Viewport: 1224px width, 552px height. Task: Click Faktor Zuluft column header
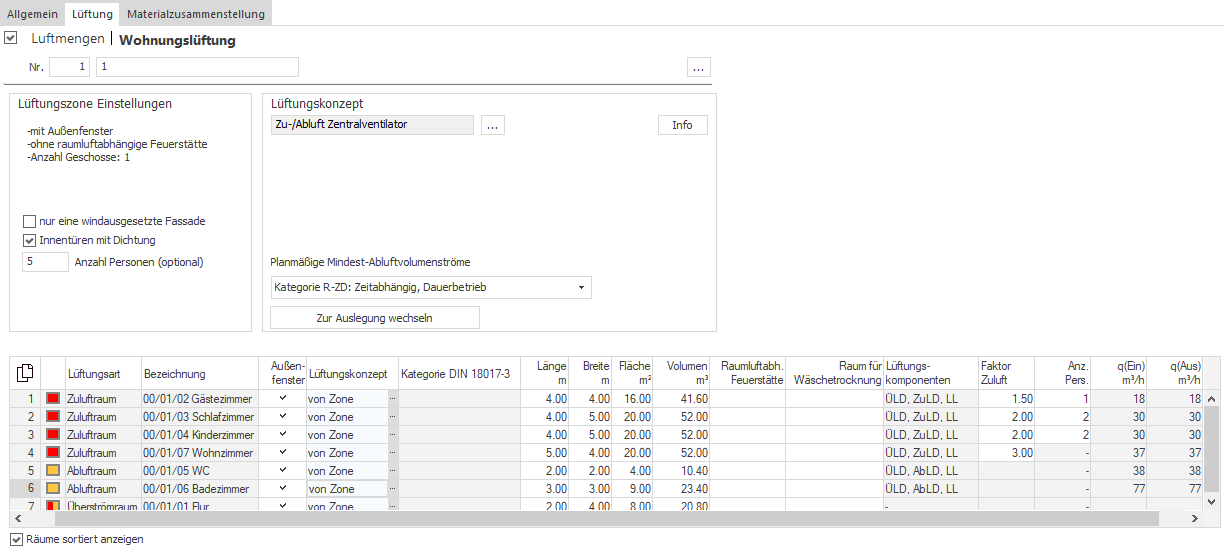tap(1007, 373)
